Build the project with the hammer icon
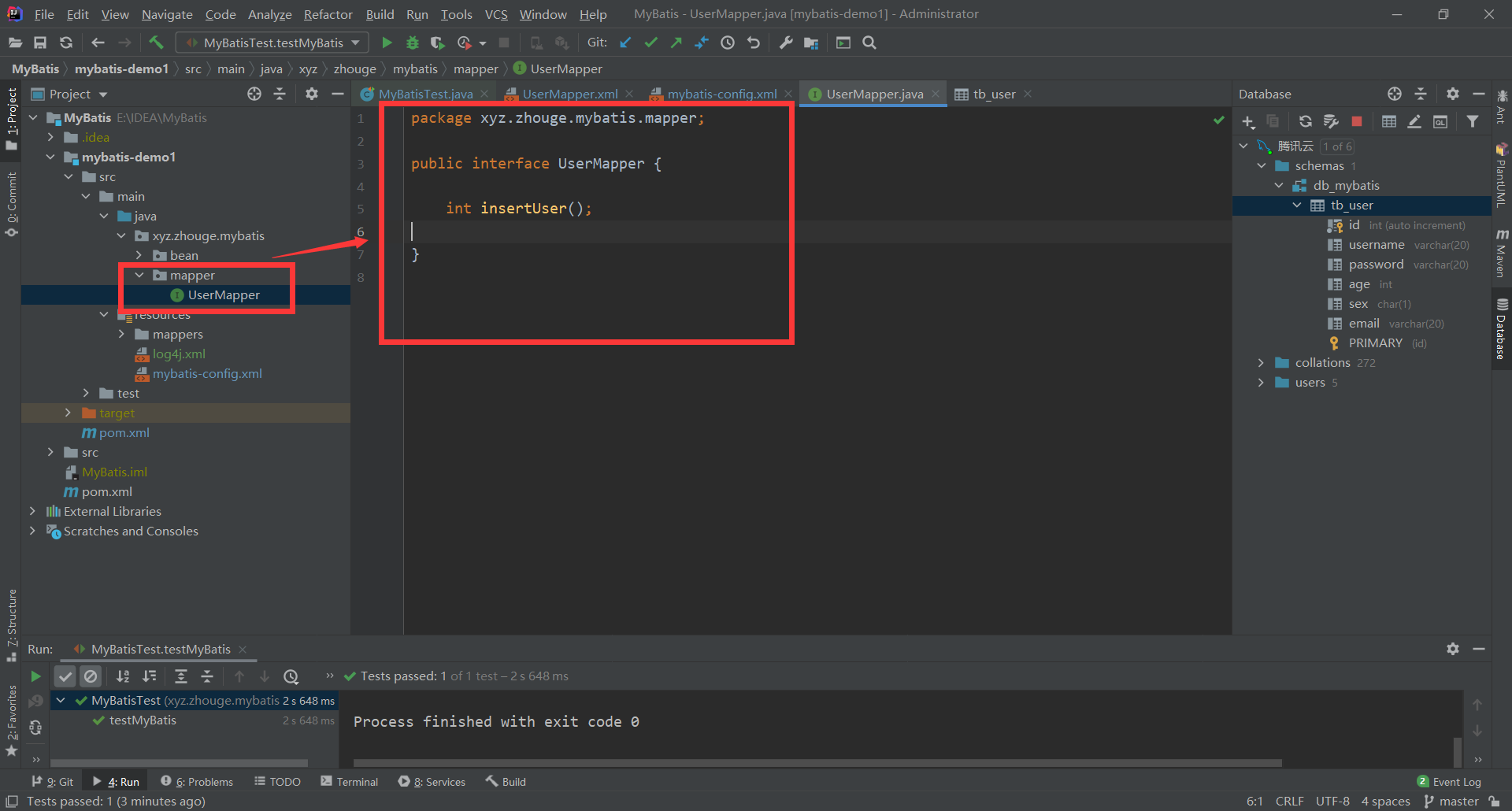This screenshot has width=1512, height=811. pyautogui.click(x=156, y=43)
